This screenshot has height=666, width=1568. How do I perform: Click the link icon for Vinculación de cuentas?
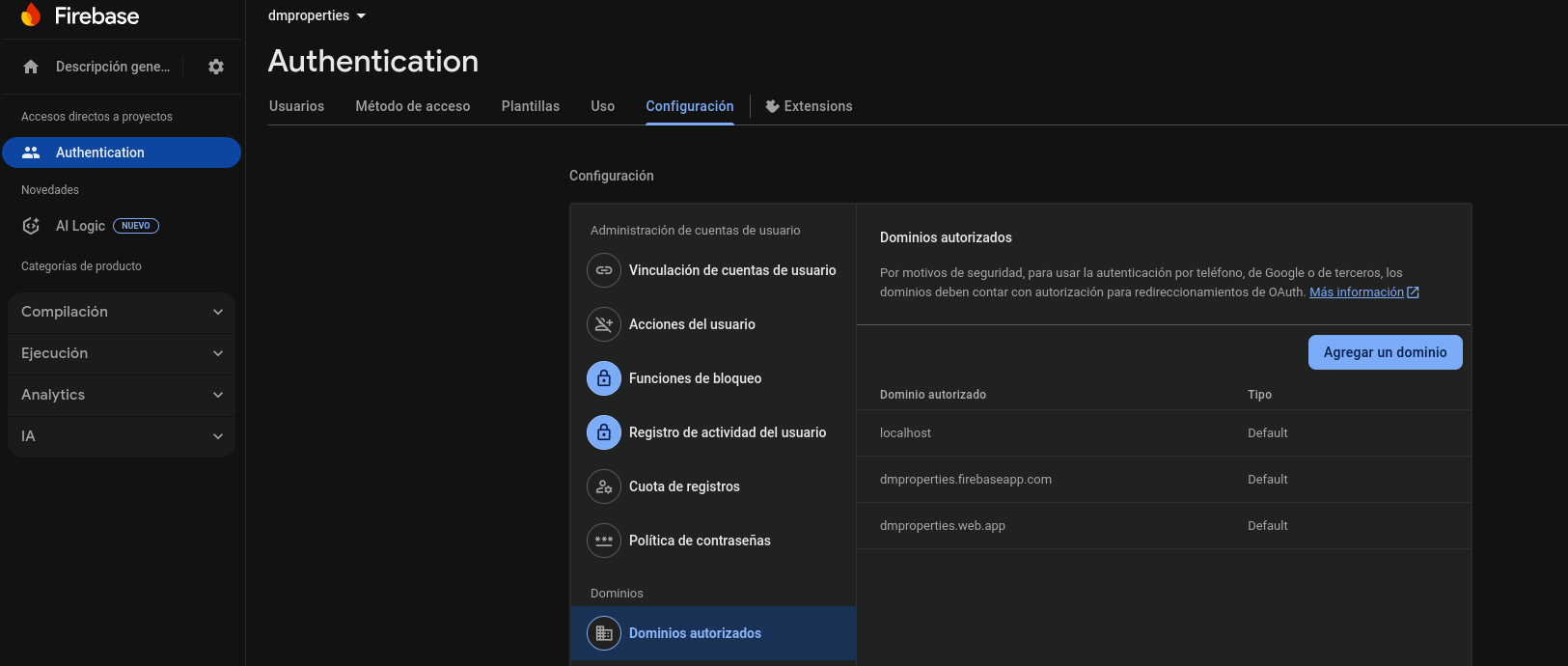point(604,270)
